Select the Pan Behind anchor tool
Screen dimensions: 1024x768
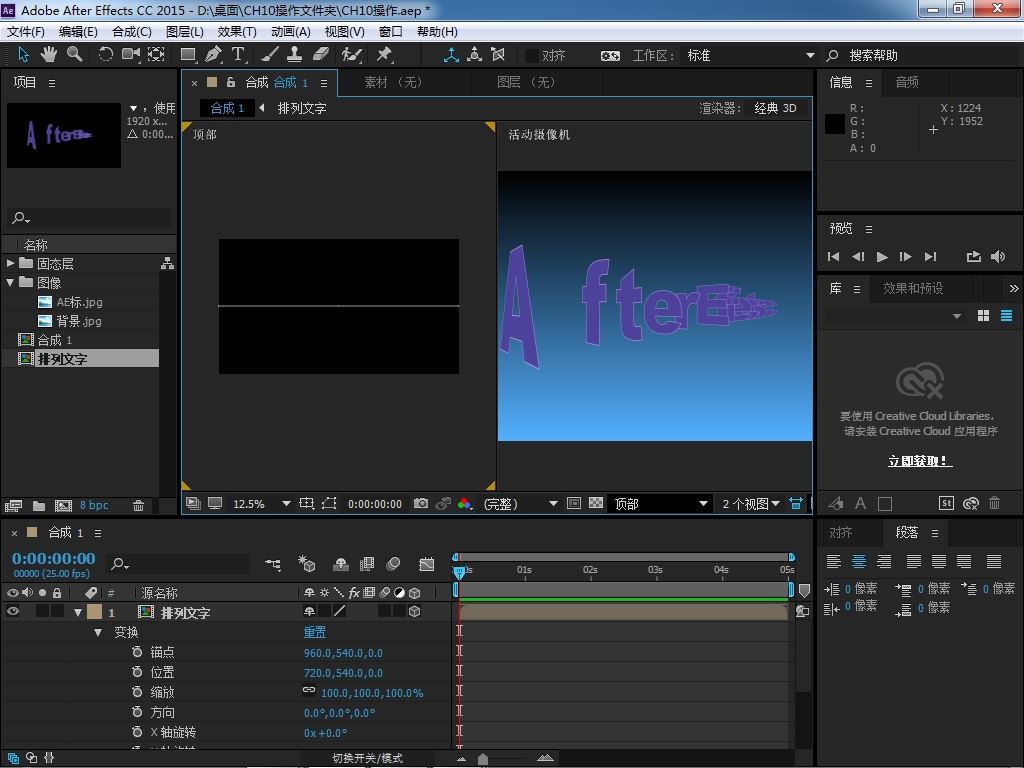click(x=156, y=55)
